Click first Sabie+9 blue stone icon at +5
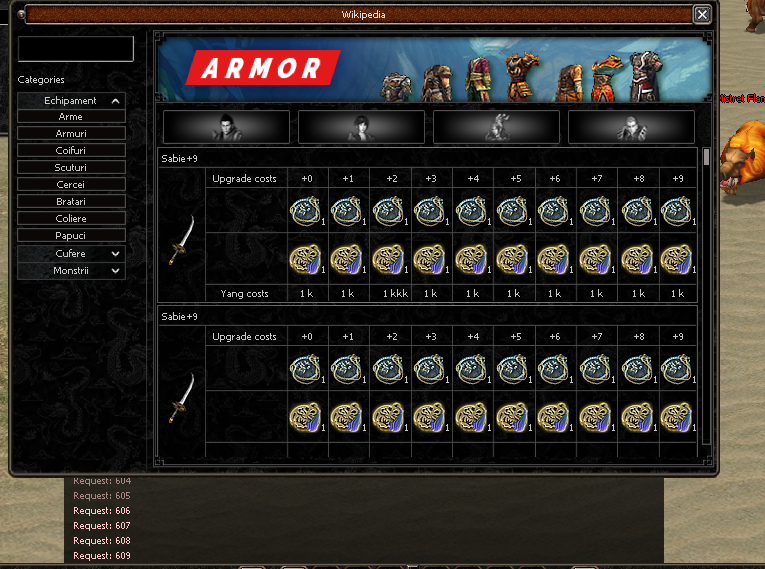 tap(513, 211)
